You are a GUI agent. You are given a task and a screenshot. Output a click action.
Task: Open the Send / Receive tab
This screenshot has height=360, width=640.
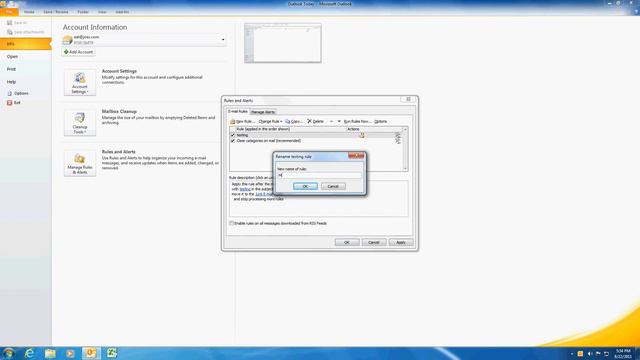click(56, 12)
